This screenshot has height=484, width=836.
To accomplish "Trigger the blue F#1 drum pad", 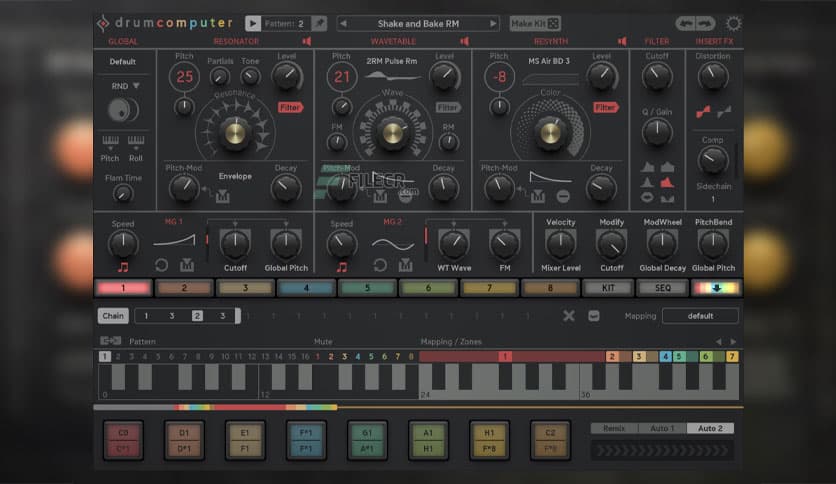I will tap(306, 440).
